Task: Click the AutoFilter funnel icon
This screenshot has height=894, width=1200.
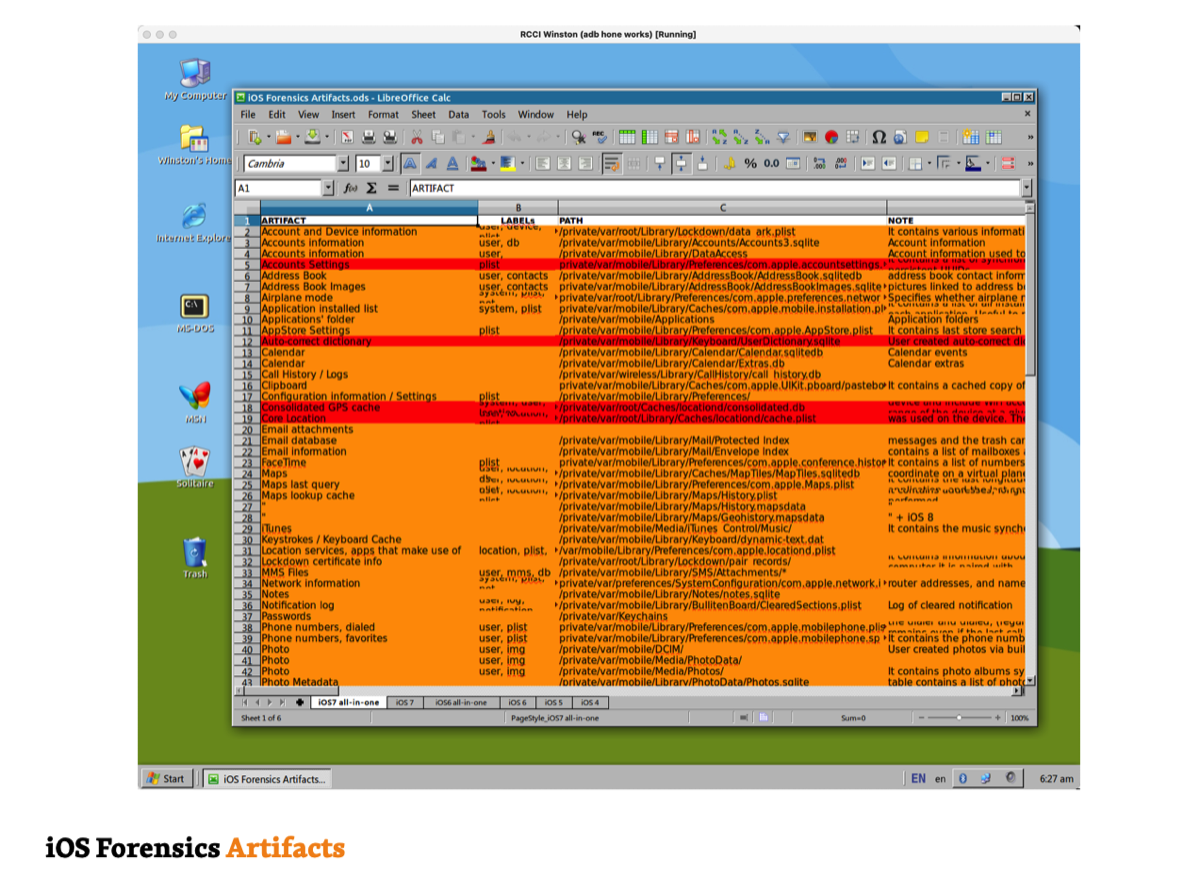Action: click(783, 138)
